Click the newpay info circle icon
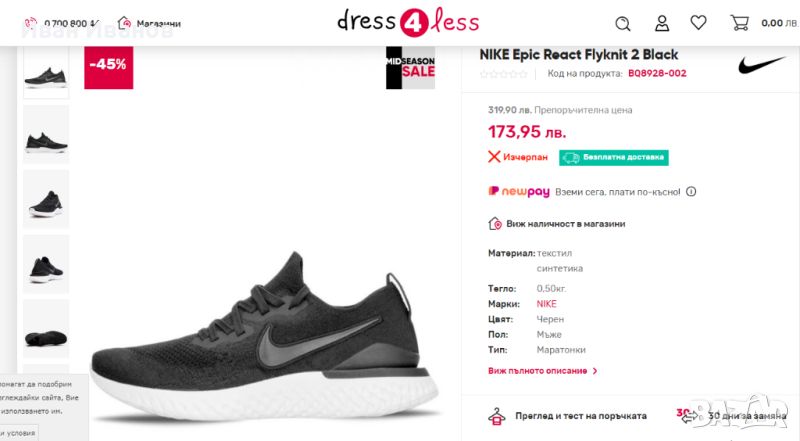The image size is (800, 441). (691, 192)
